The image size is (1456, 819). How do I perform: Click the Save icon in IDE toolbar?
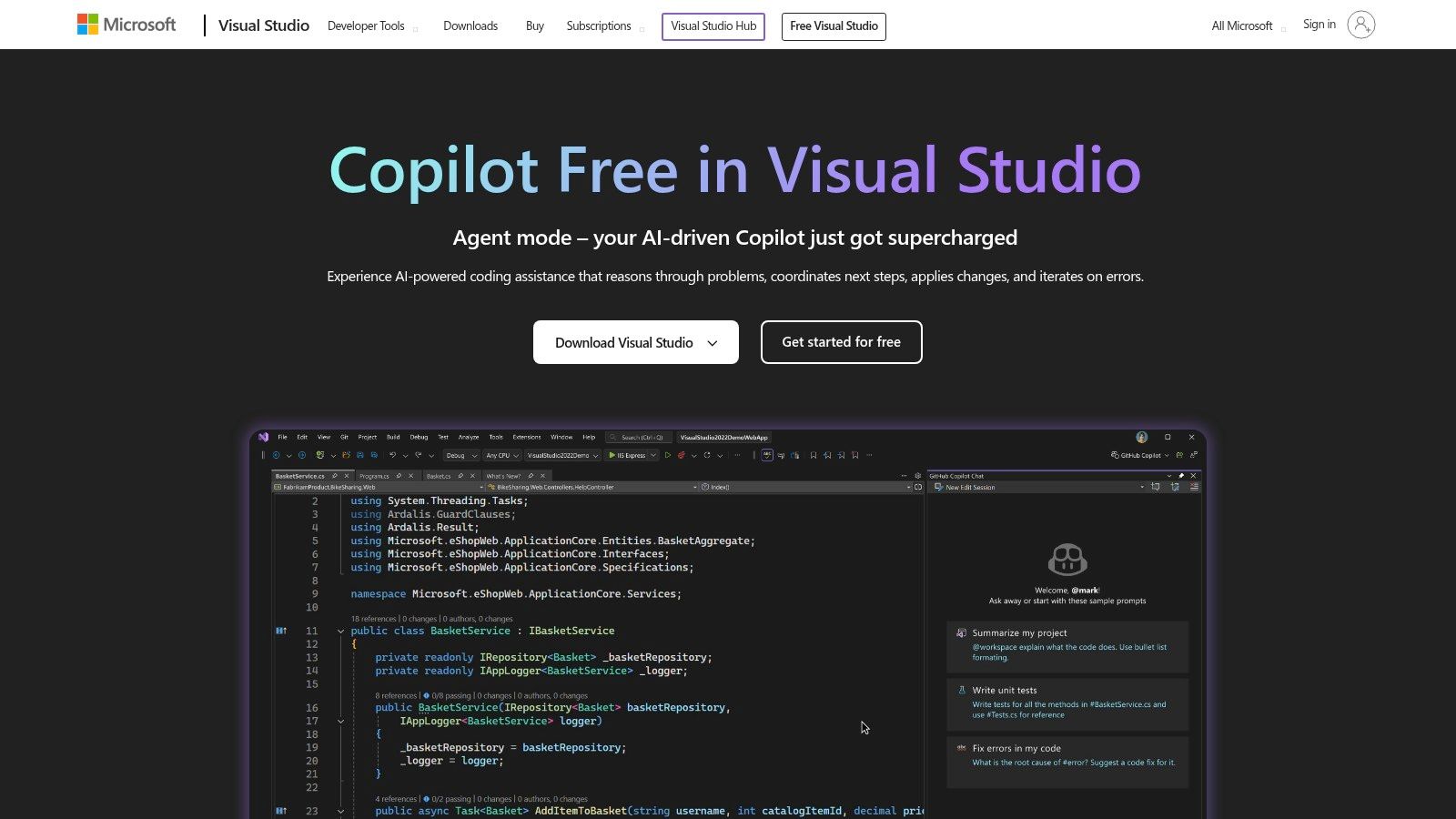pyautogui.click(x=360, y=455)
